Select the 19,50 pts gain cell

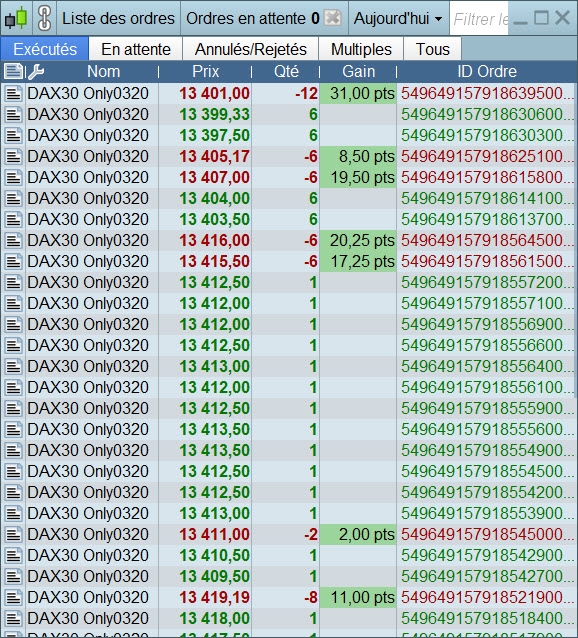tap(358, 177)
